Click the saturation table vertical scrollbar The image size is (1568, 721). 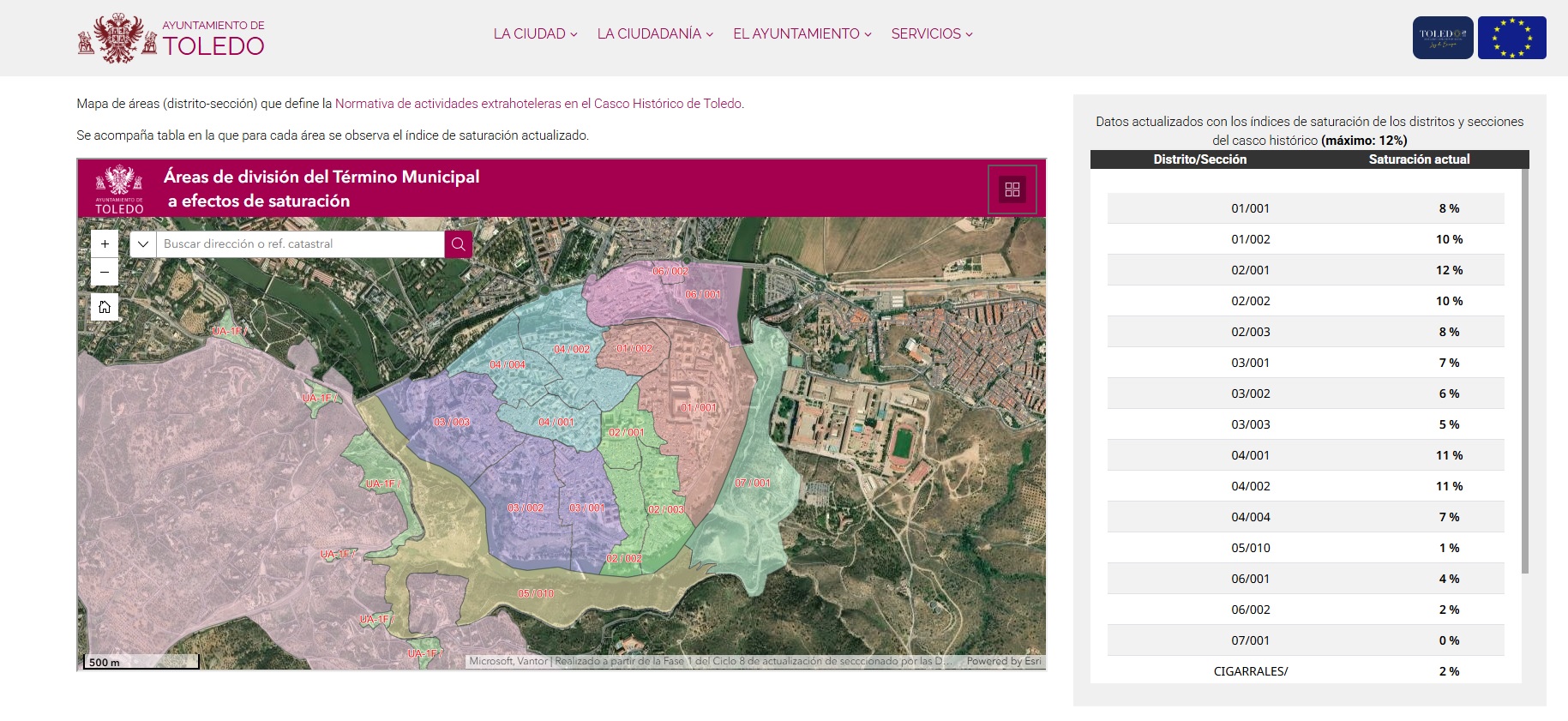[1524, 369]
